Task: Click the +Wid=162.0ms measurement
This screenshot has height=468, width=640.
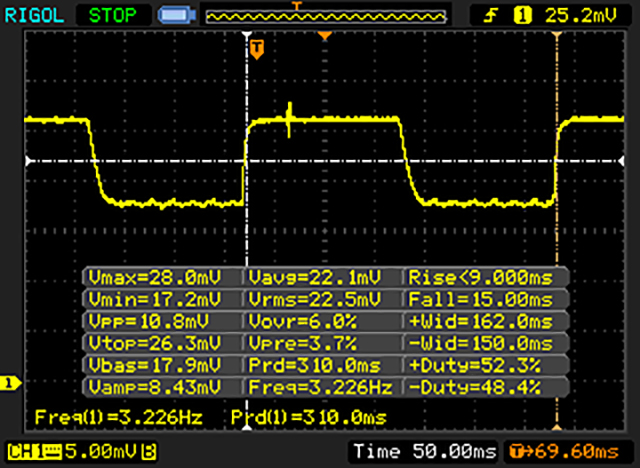Action: pos(480,322)
